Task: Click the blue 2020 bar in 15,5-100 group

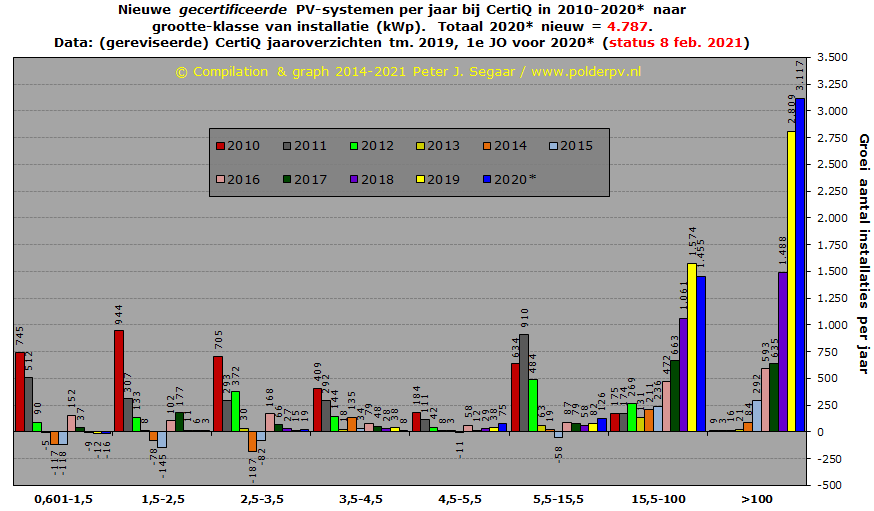Action: pyautogui.click(x=701, y=354)
